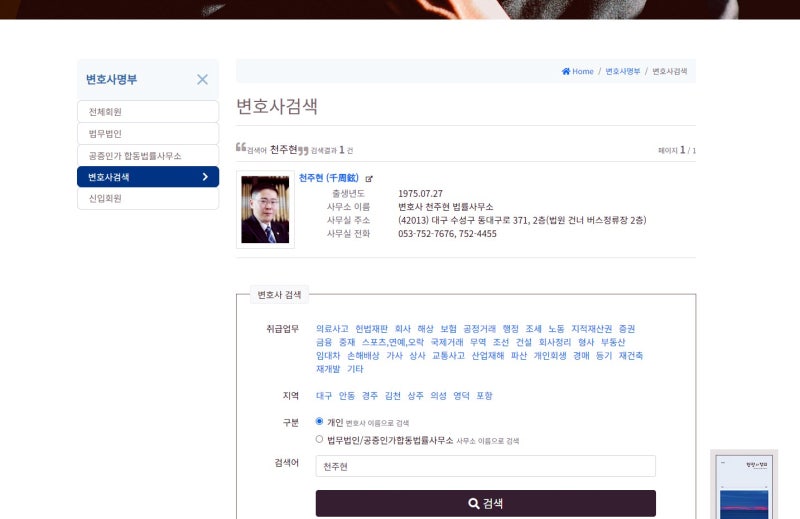The height and width of the screenshot is (519, 800).
Task: Open external link icon next to 천주현
Action: (369, 179)
